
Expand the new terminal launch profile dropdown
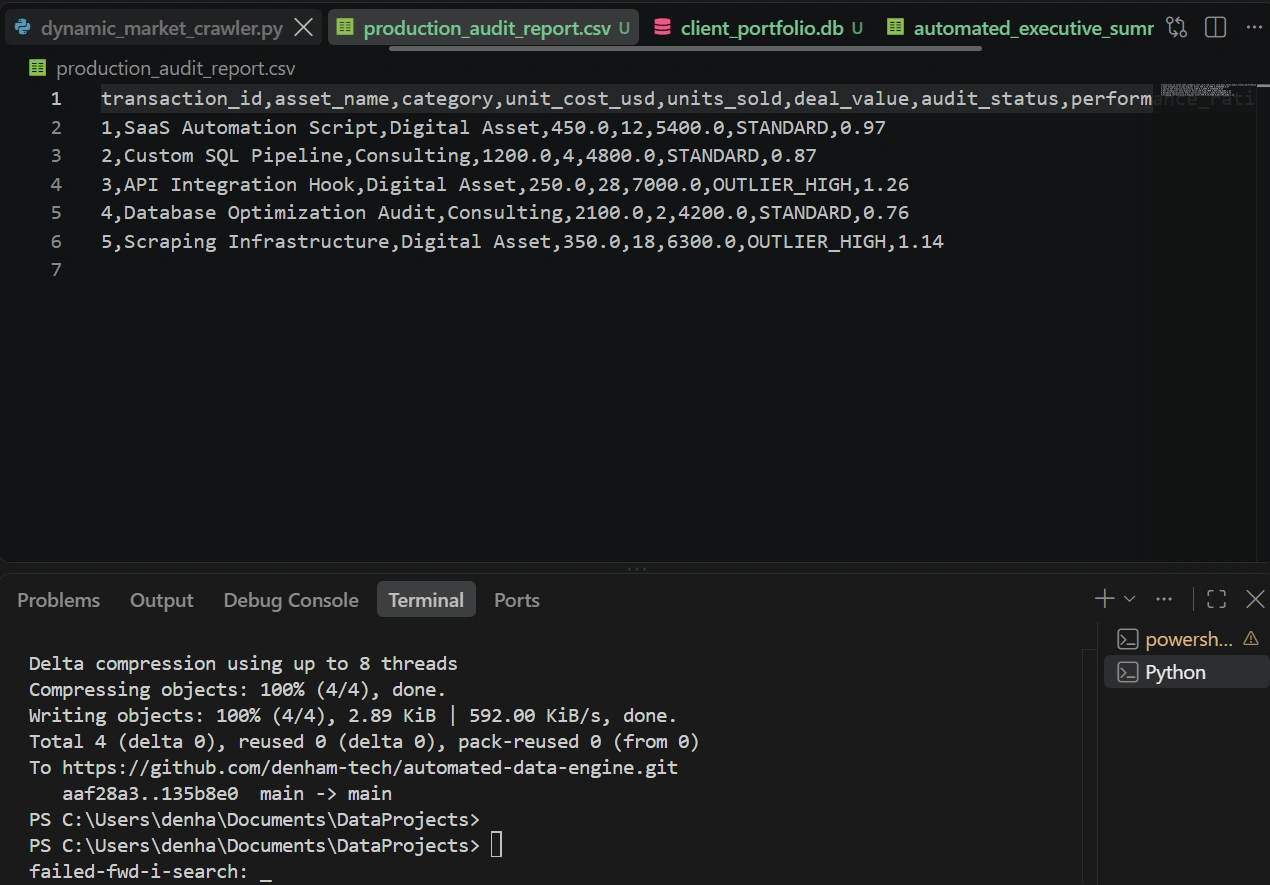pos(1129,599)
